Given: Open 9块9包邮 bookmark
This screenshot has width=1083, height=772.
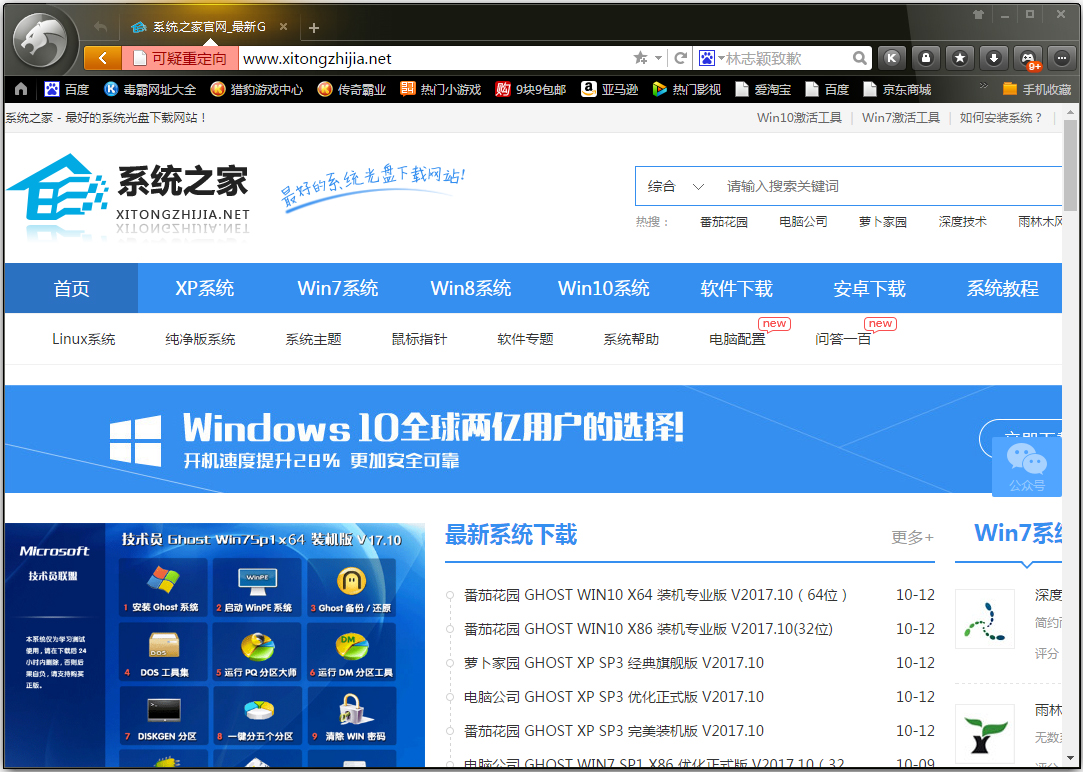Looking at the screenshot, I should click(x=530, y=89).
